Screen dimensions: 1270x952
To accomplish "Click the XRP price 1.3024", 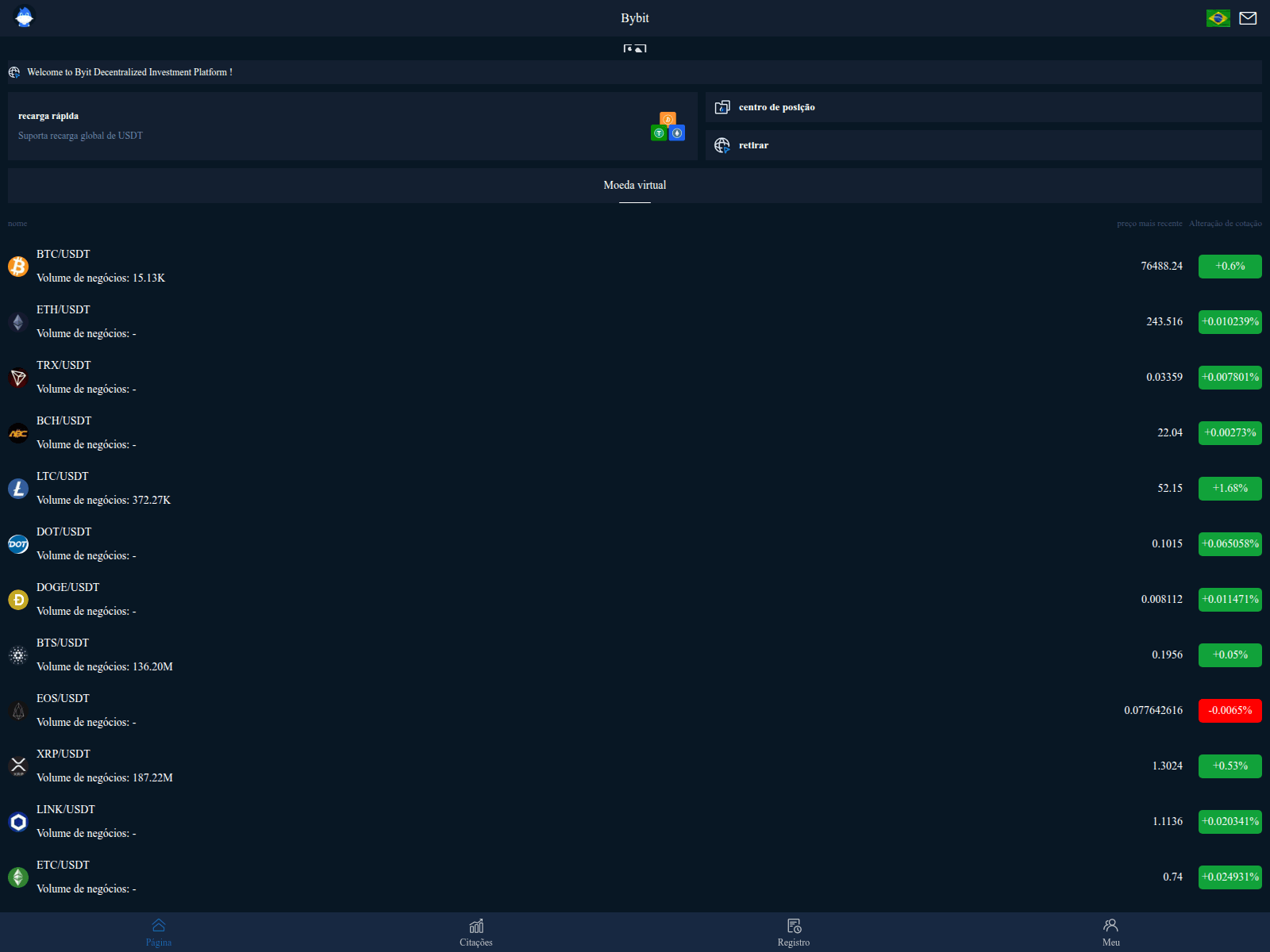I will [1168, 766].
